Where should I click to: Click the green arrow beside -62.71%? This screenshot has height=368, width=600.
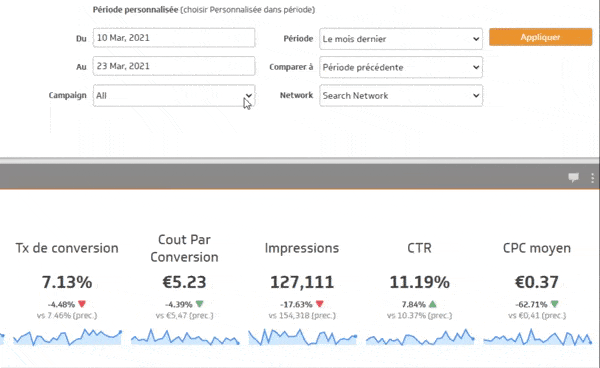point(554,304)
